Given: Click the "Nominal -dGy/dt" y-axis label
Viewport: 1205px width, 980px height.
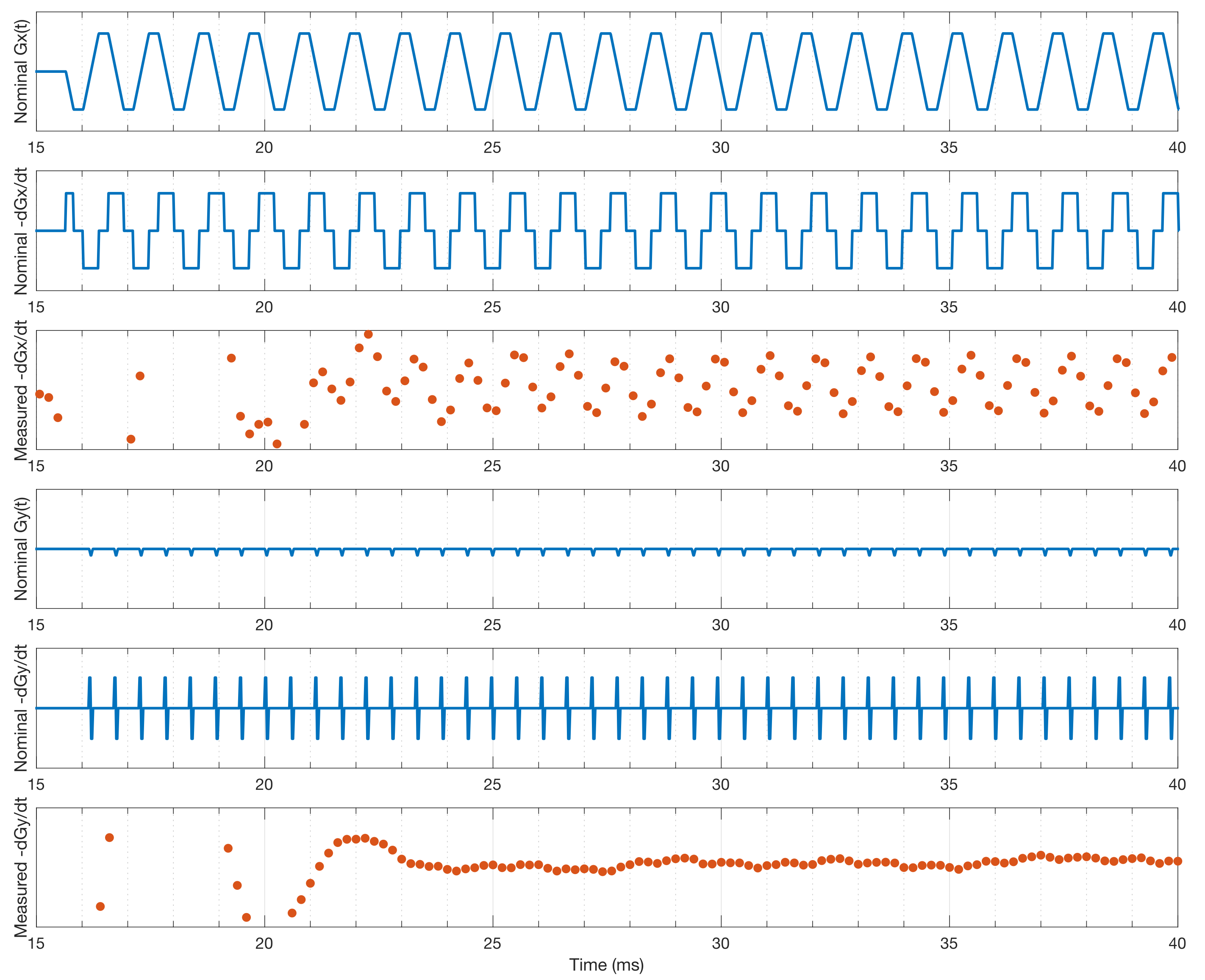Looking at the screenshot, I should click(20, 708).
